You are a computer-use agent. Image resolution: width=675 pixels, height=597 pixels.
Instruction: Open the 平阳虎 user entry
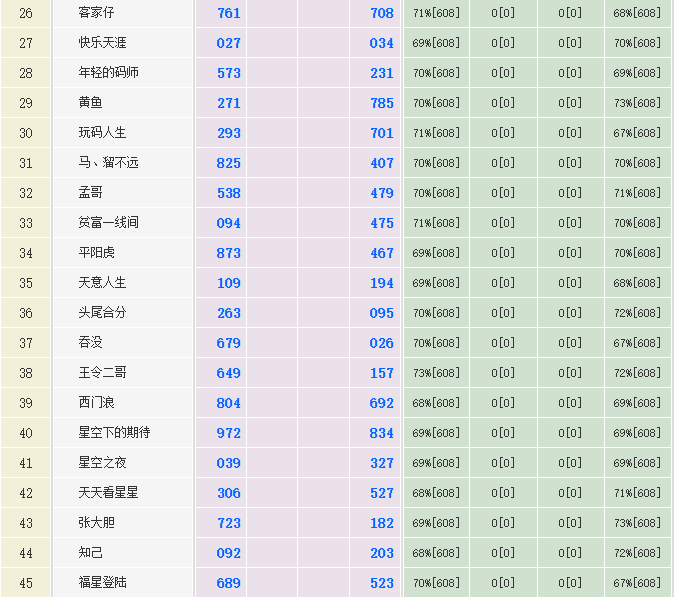[x=96, y=253]
